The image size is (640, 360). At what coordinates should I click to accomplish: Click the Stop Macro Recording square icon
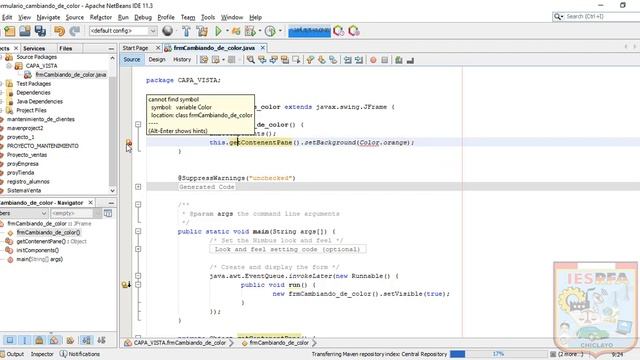[x=384, y=60]
